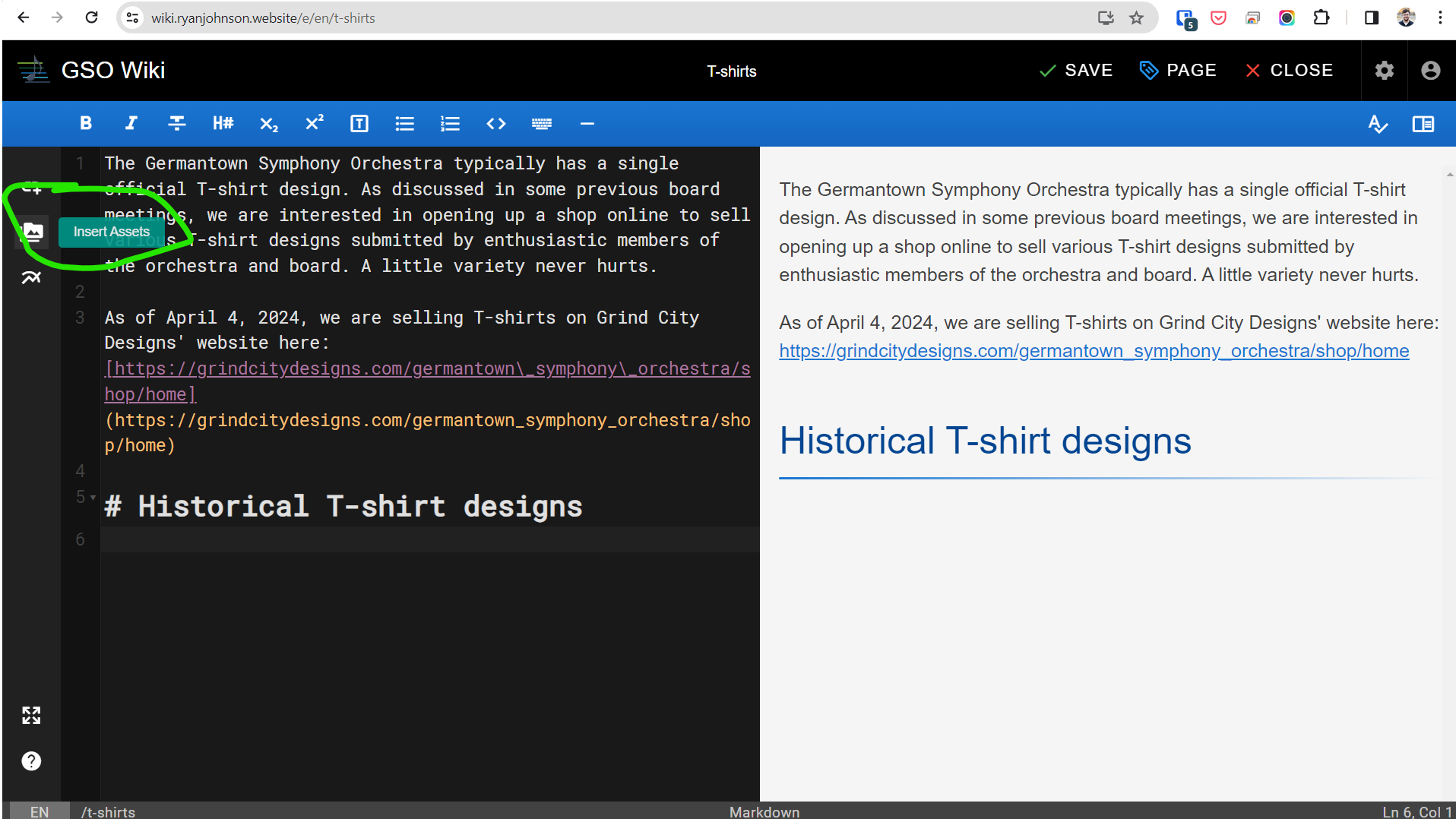Image resolution: width=1456 pixels, height=819 pixels.
Task: Collapse the Historical T-shirt designs heading fold
Action: [x=93, y=498]
